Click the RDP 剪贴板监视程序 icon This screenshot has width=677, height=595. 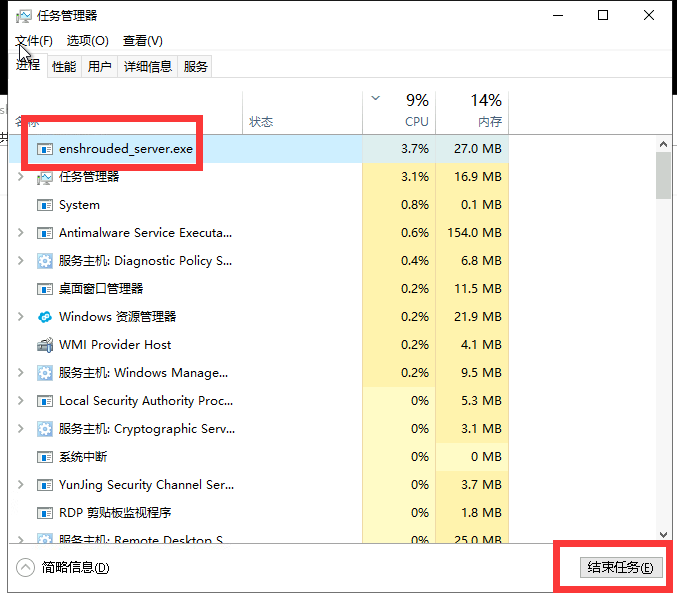click(x=45, y=513)
